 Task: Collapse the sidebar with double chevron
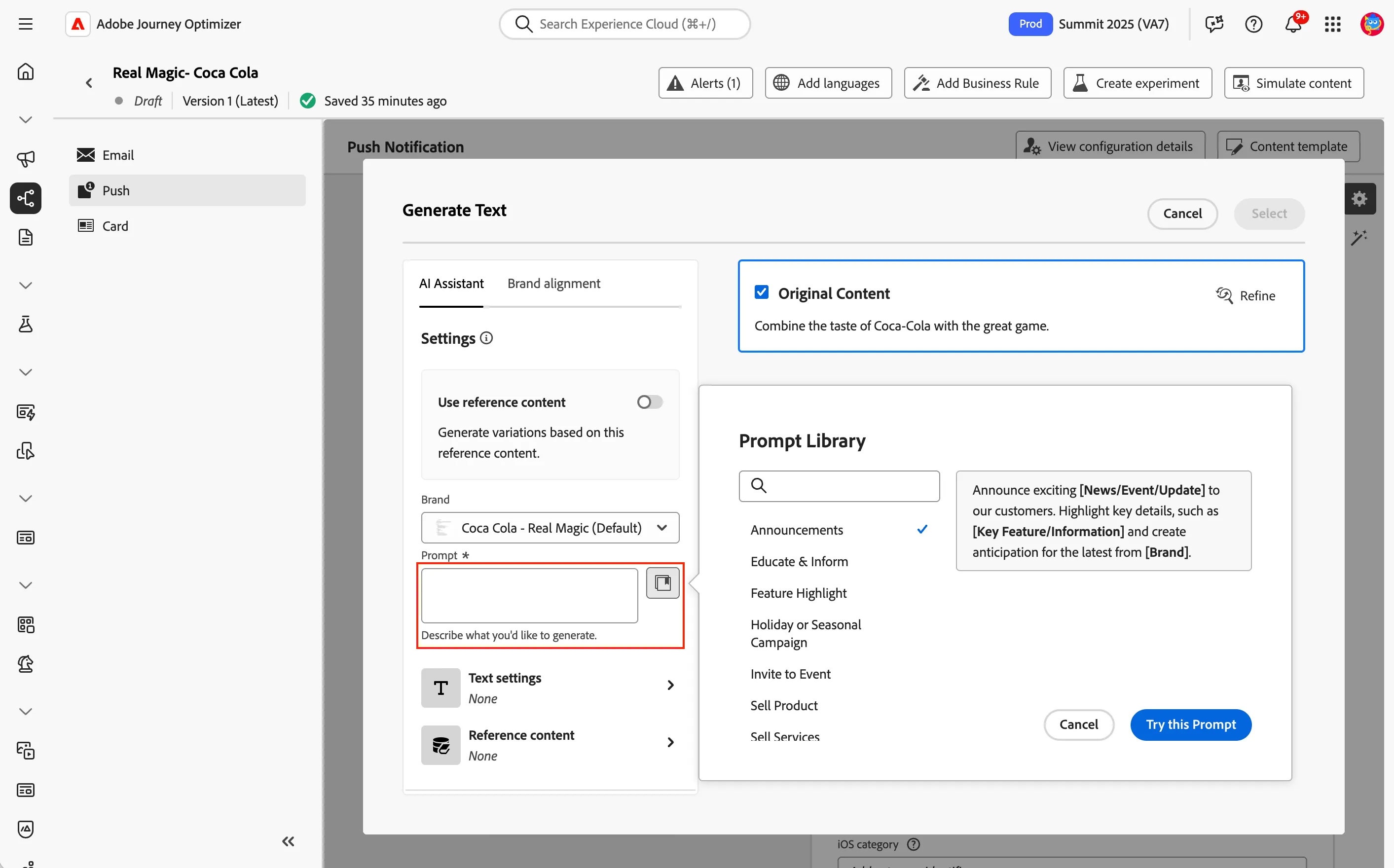point(288,841)
